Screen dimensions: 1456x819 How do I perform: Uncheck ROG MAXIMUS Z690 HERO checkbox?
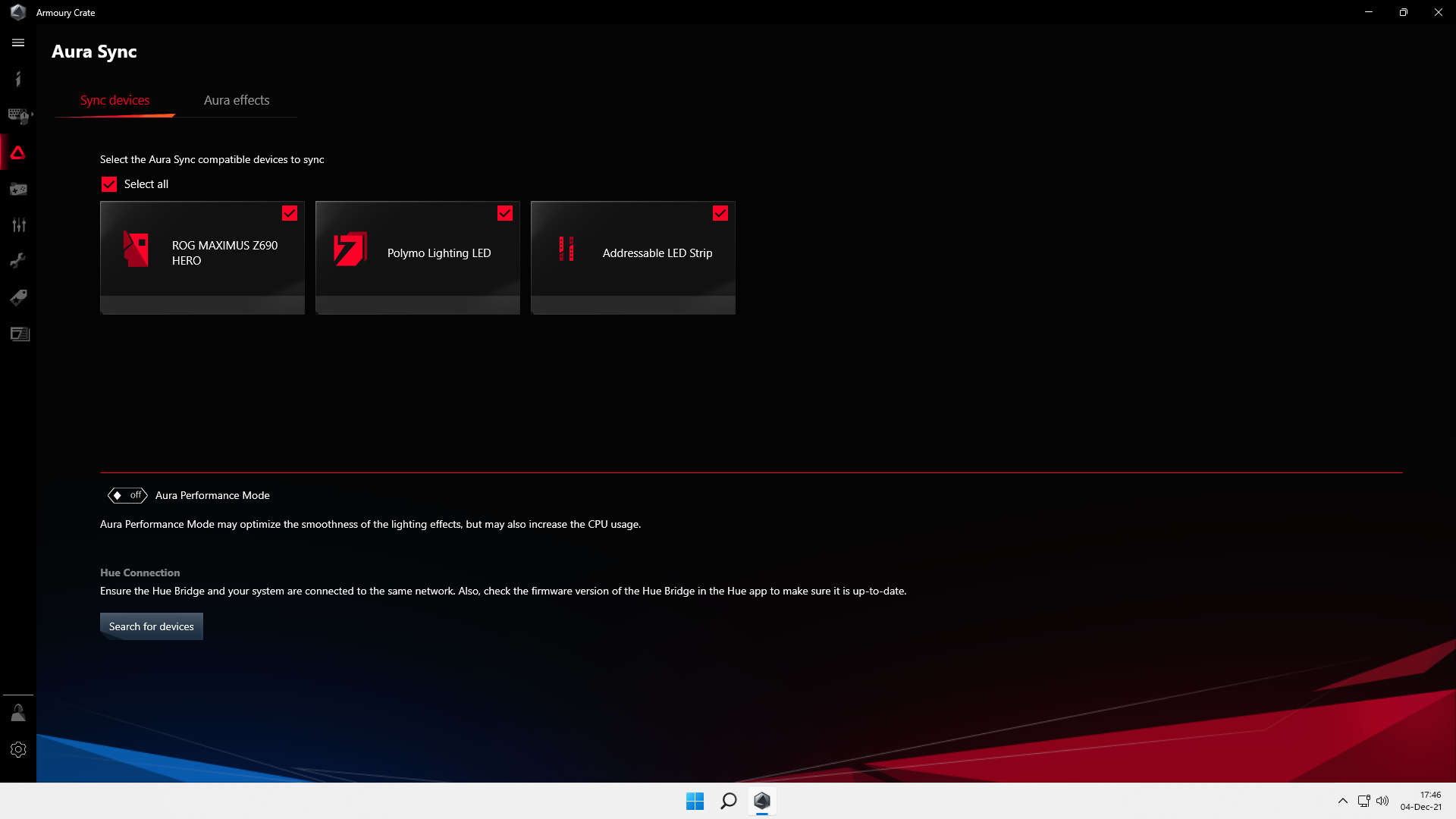point(290,214)
